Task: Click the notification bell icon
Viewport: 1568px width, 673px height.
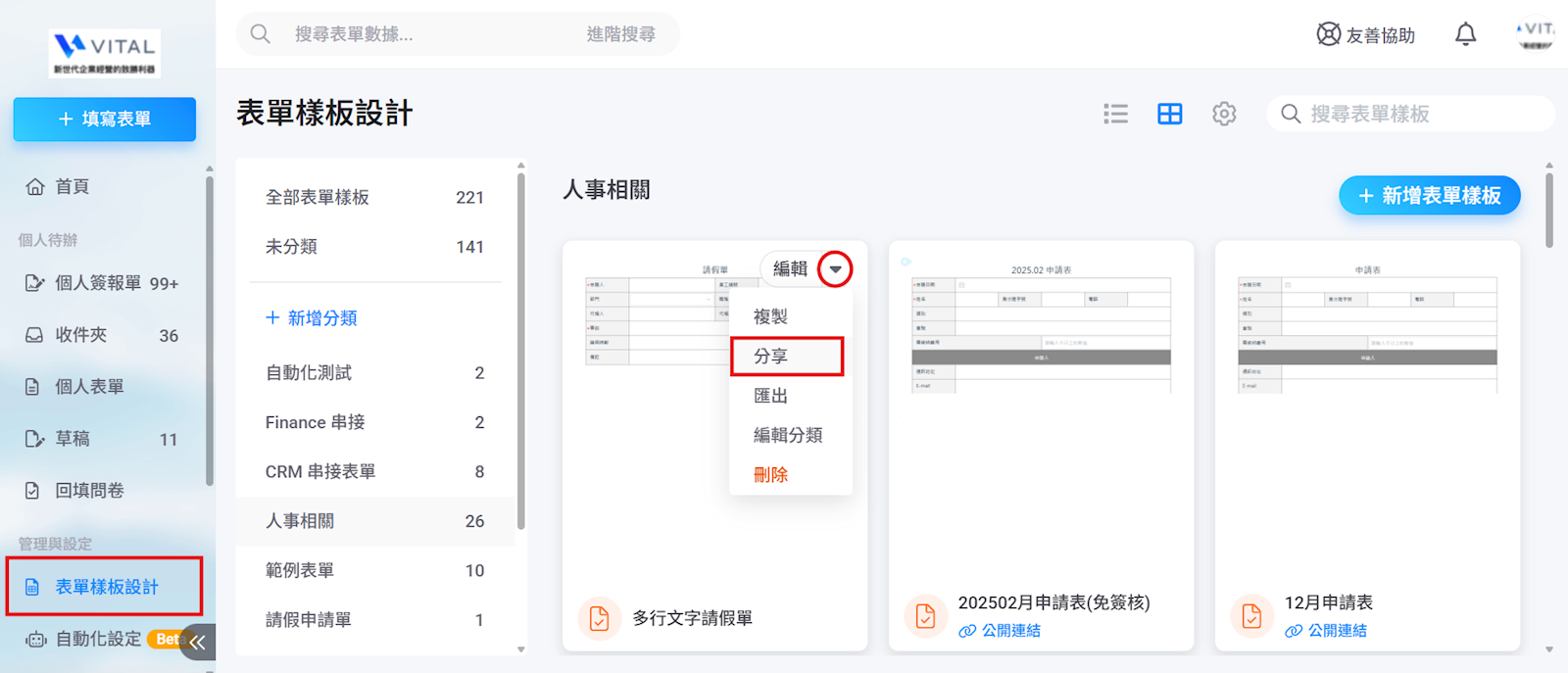Action: pos(1465,34)
